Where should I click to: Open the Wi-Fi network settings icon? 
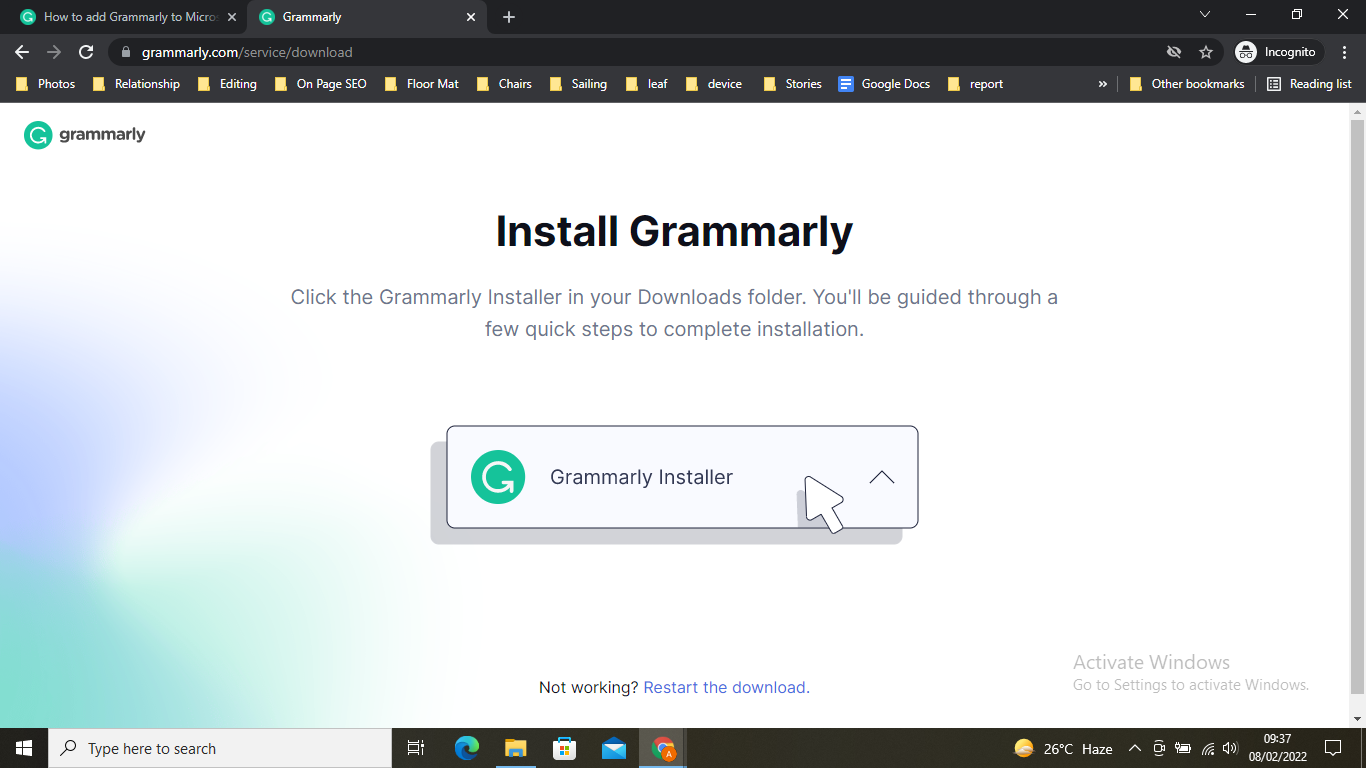1208,748
